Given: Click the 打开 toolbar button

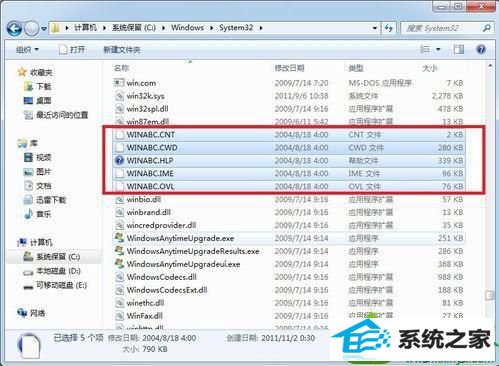Looking at the screenshot, I should [72, 50].
